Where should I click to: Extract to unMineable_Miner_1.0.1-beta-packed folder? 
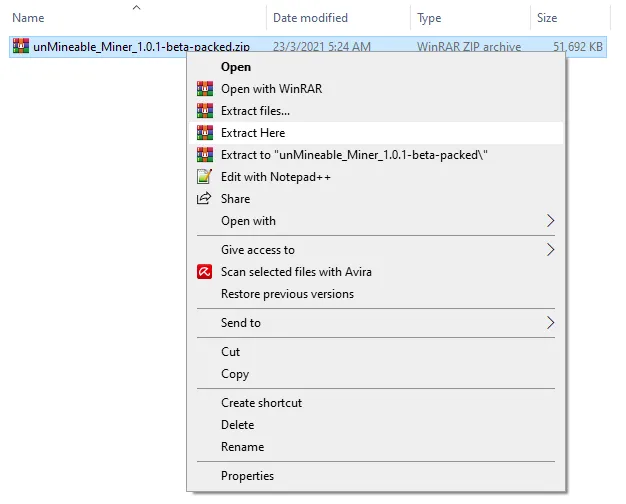tap(376, 155)
